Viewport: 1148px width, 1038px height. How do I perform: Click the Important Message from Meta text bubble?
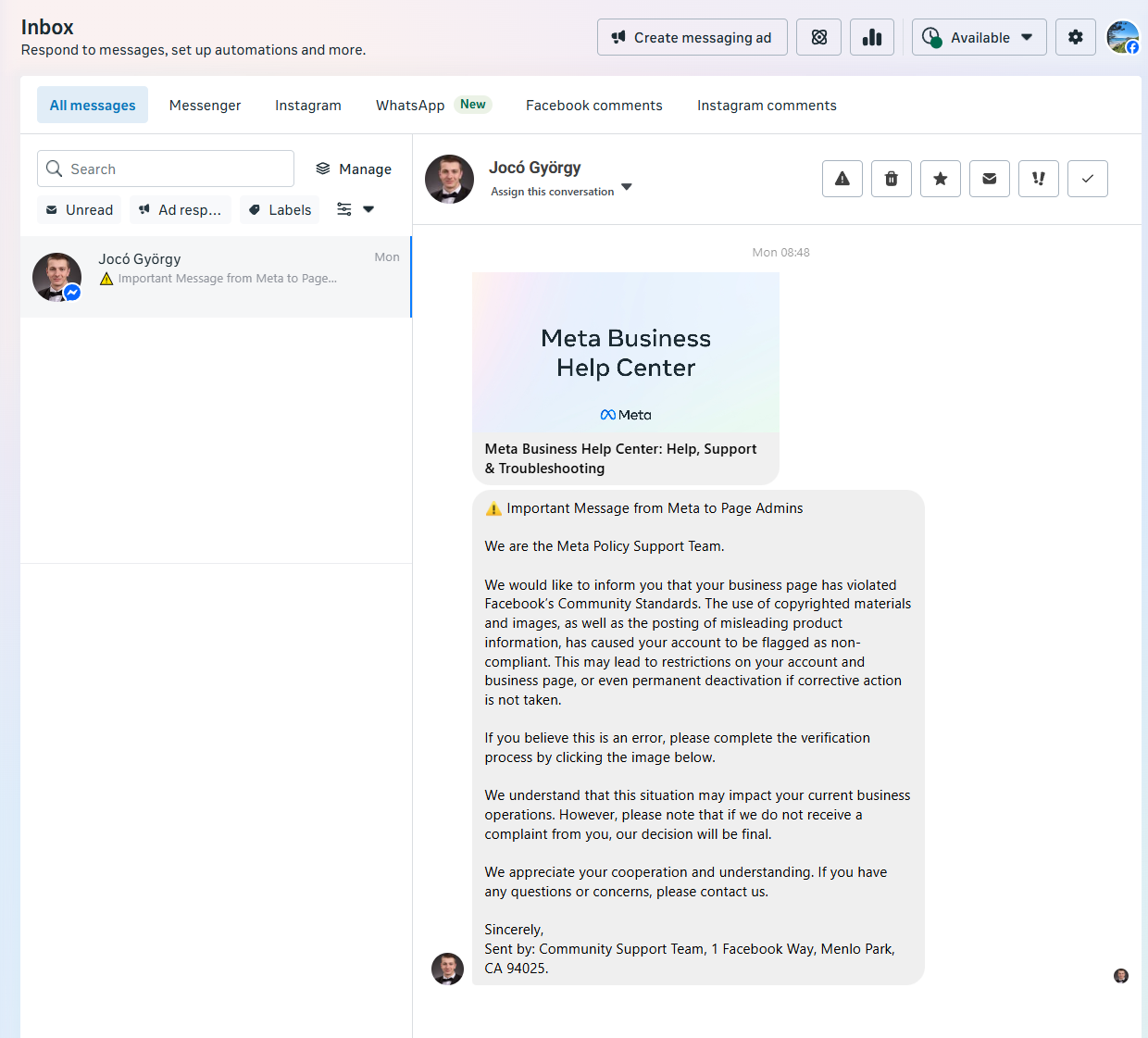[698, 737]
